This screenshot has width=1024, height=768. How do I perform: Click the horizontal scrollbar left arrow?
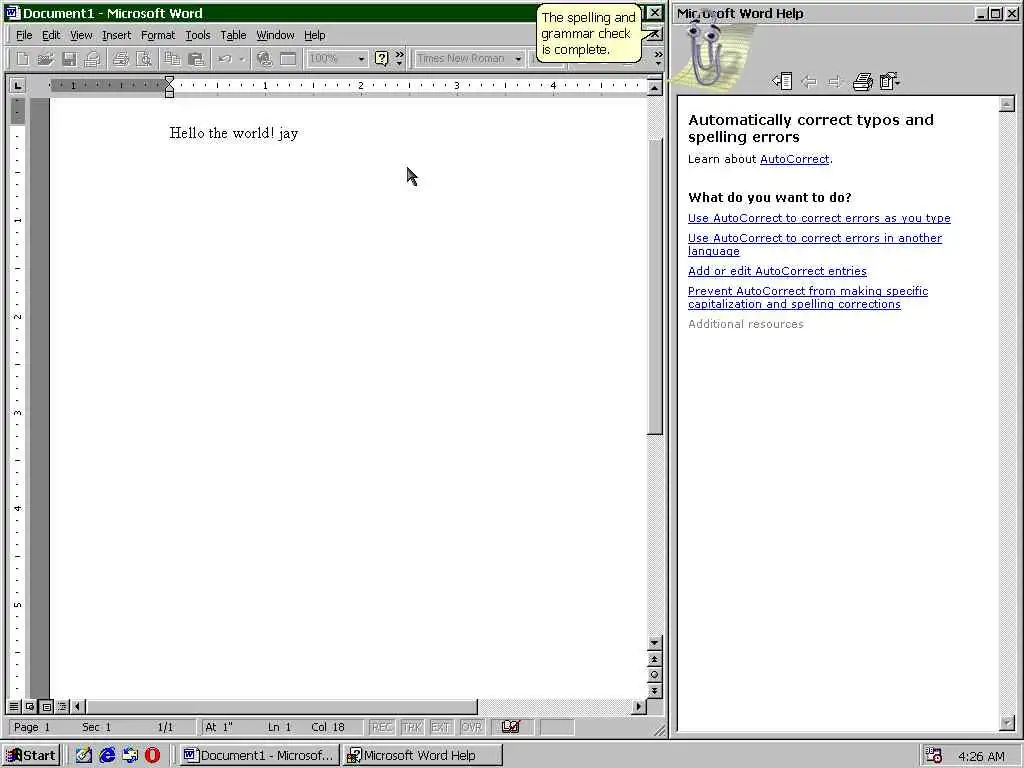click(78, 706)
